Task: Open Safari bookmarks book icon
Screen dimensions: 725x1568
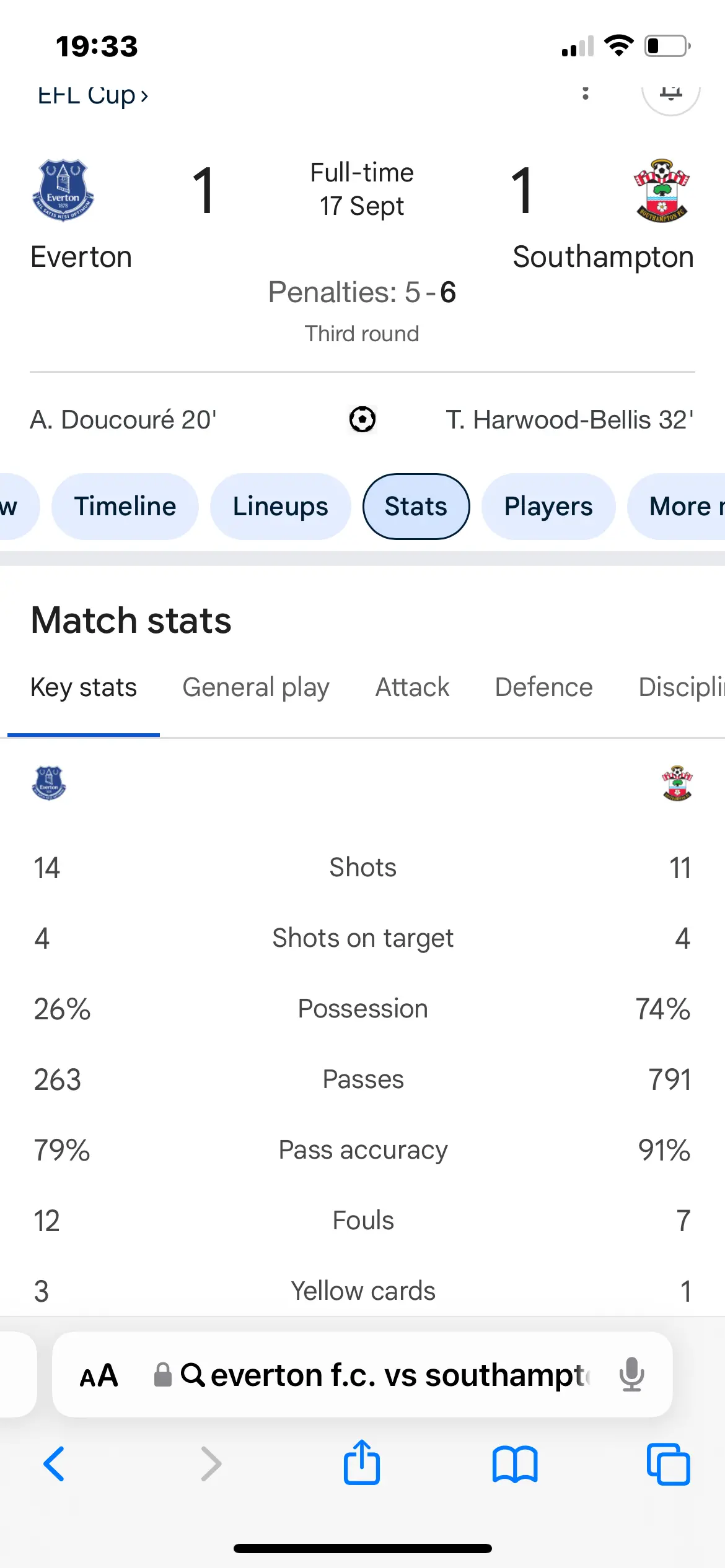Action: 515,1464
